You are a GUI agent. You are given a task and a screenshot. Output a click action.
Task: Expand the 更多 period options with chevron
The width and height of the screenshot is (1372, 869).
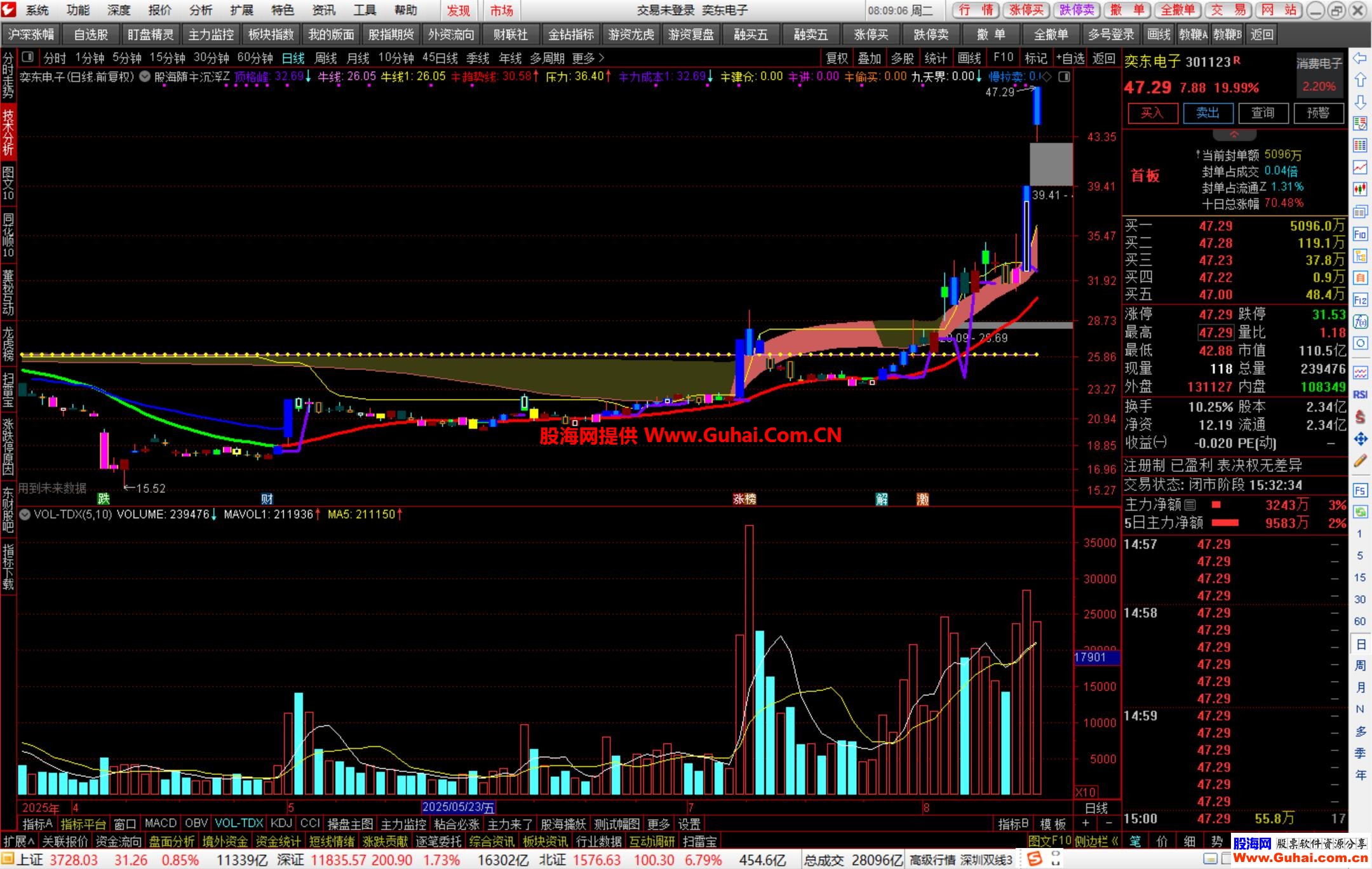[588, 58]
